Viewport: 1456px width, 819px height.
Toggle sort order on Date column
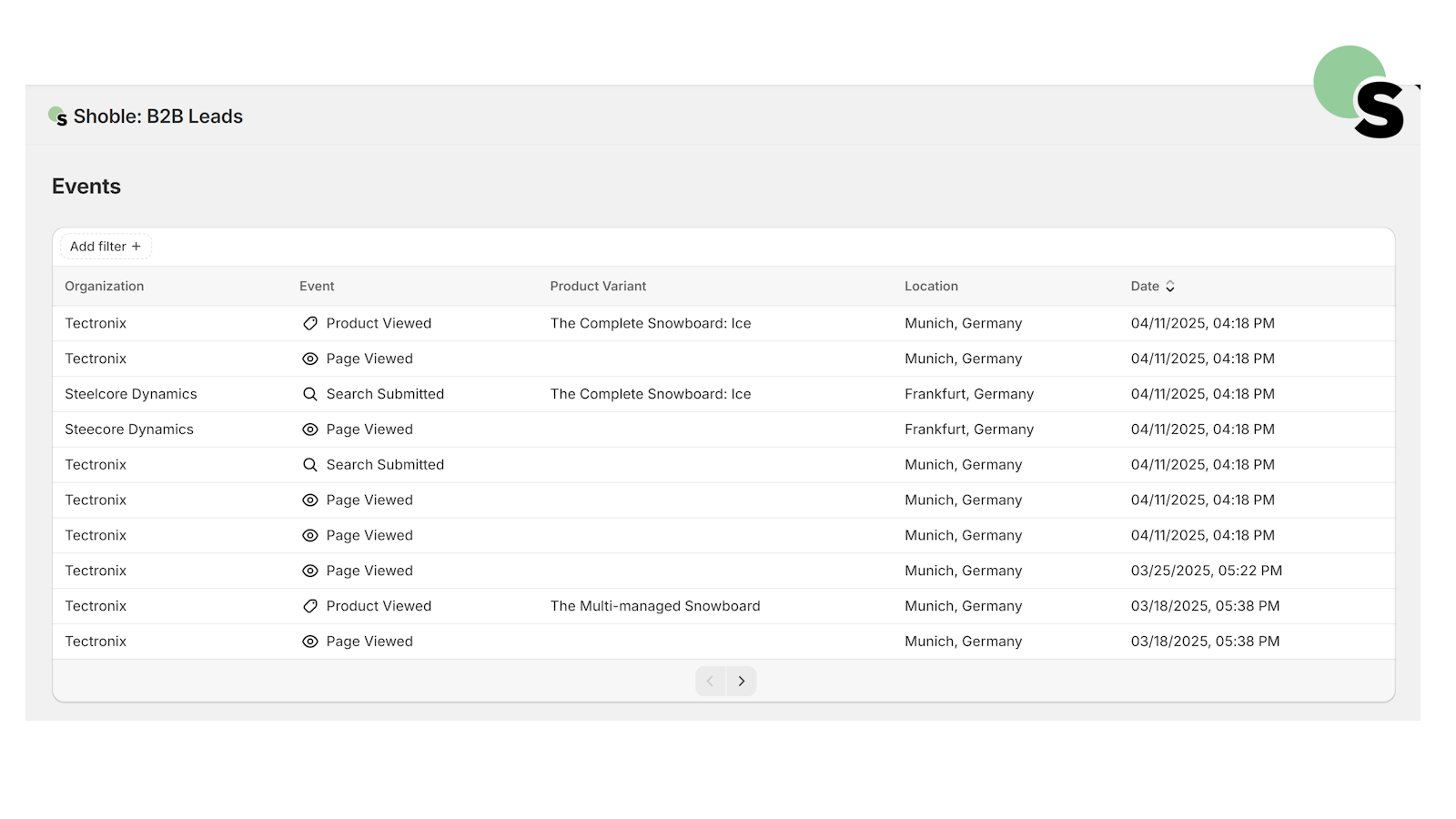pyautogui.click(x=1153, y=286)
